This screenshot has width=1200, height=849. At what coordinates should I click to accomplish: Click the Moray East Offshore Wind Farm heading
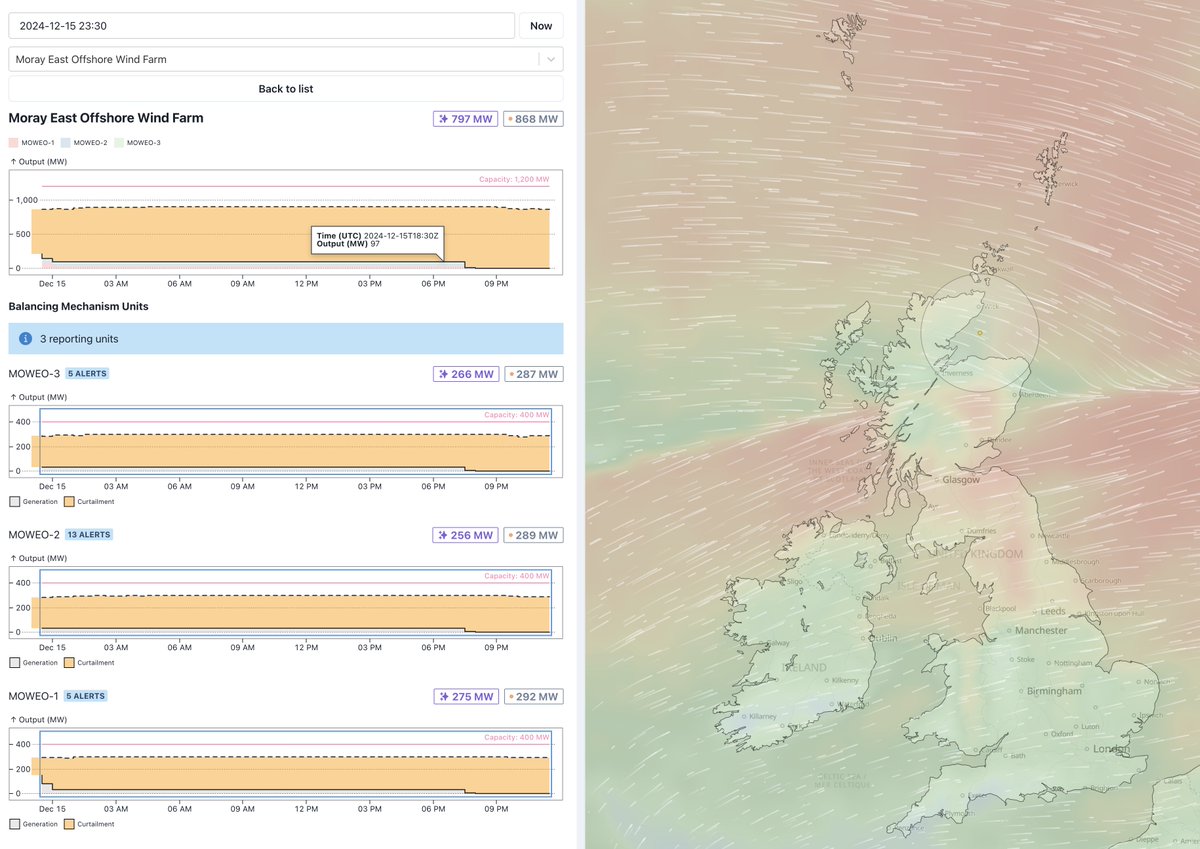click(106, 118)
